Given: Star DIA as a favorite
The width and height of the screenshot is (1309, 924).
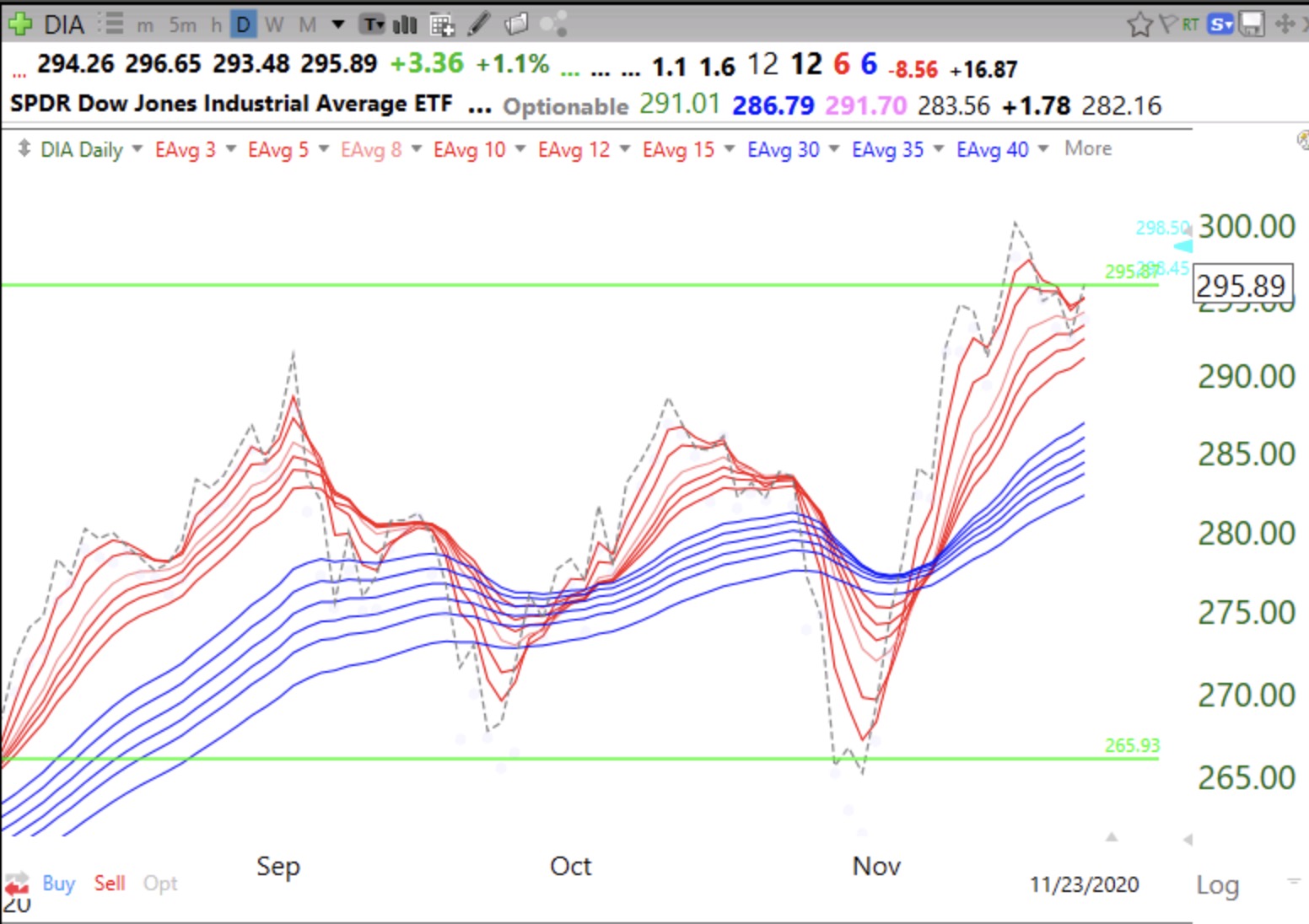Looking at the screenshot, I should (1139, 24).
